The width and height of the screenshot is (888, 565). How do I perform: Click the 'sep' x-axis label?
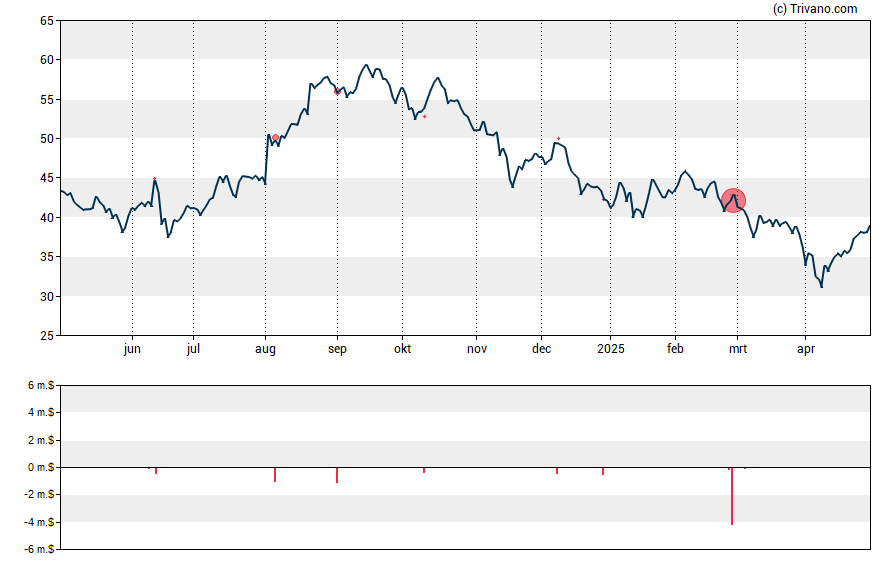click(x=337, y=349)
